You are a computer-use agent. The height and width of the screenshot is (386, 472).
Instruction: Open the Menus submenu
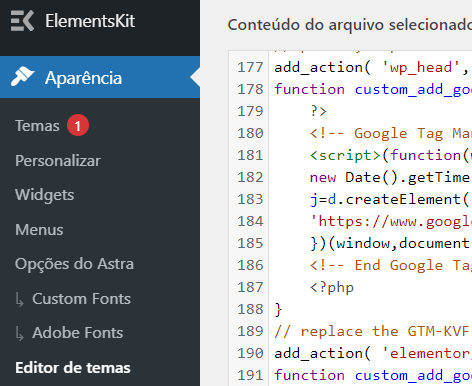(x=39, y=230)
